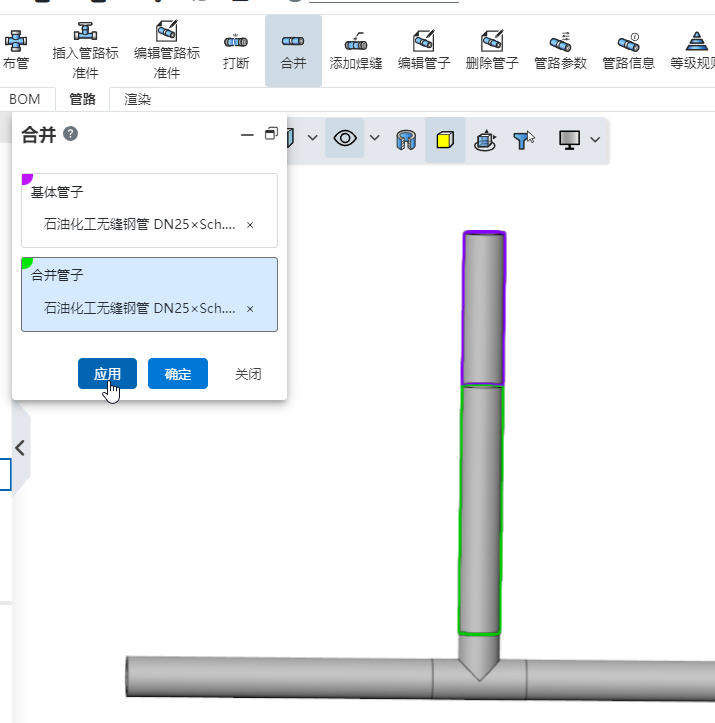Click the 基体管子 pipe name text
The image size is (715, 723).
(139, 225)
